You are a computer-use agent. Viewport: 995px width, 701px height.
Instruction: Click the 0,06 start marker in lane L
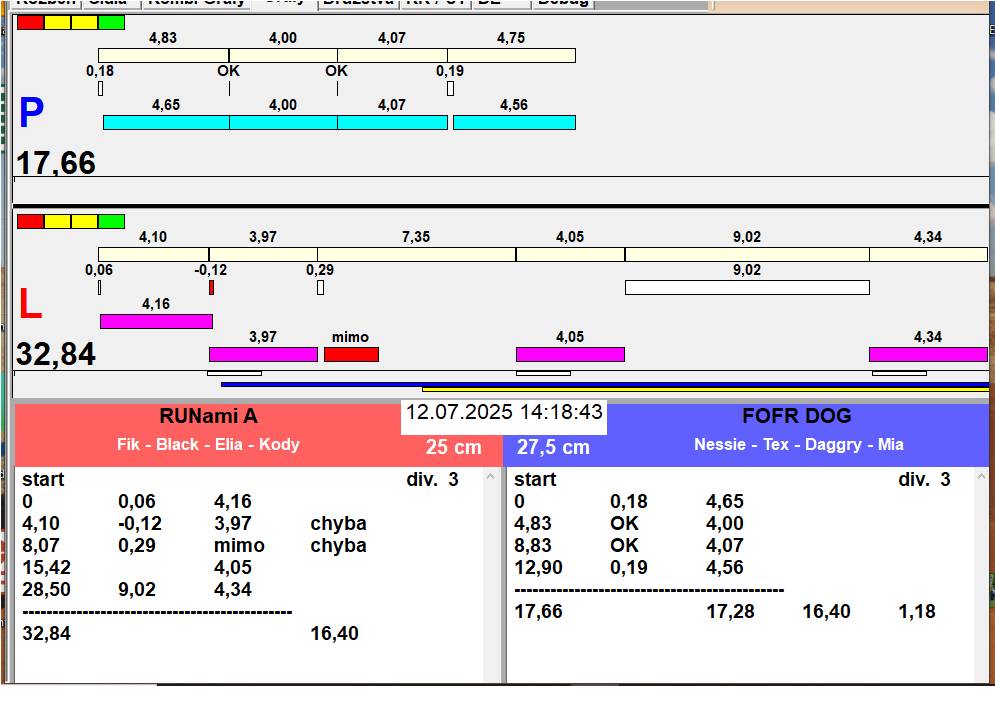[x=100, y=288]
